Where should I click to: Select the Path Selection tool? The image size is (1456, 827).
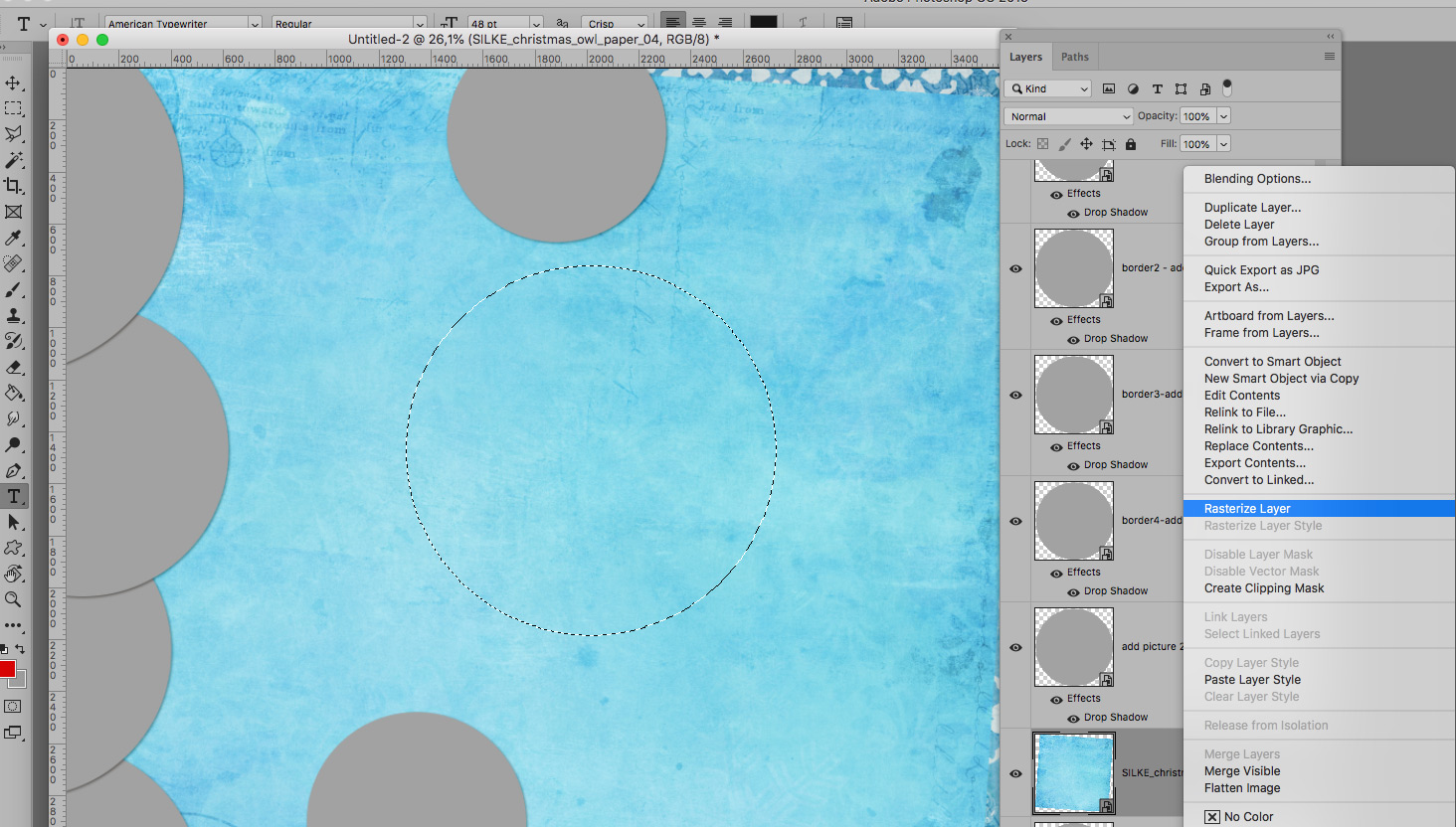point(14,522)
